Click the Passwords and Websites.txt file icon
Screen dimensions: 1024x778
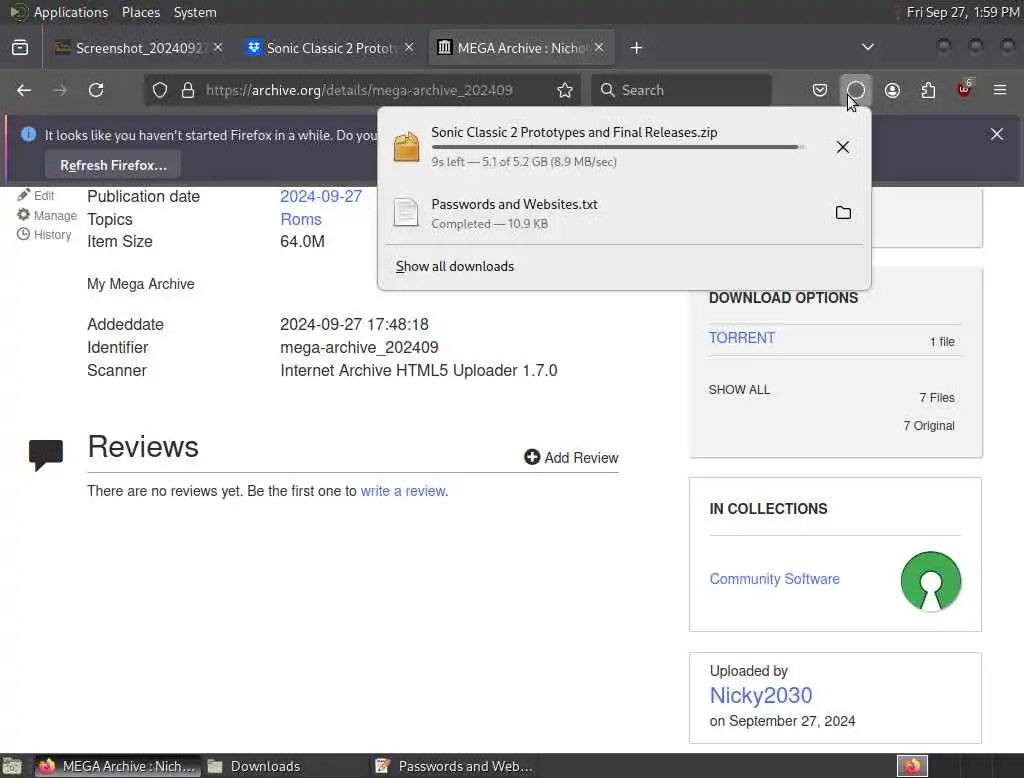coord(406,212)
